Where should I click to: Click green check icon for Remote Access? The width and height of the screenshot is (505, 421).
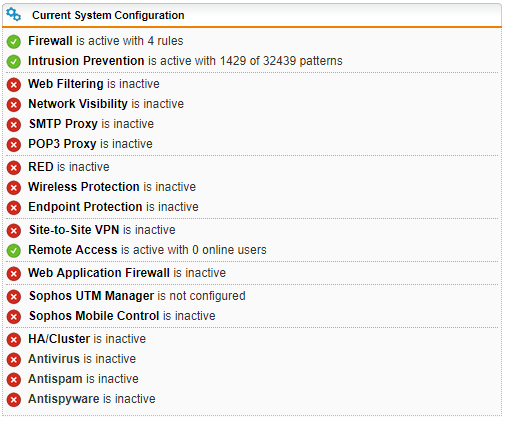click(x=14, y=251)
